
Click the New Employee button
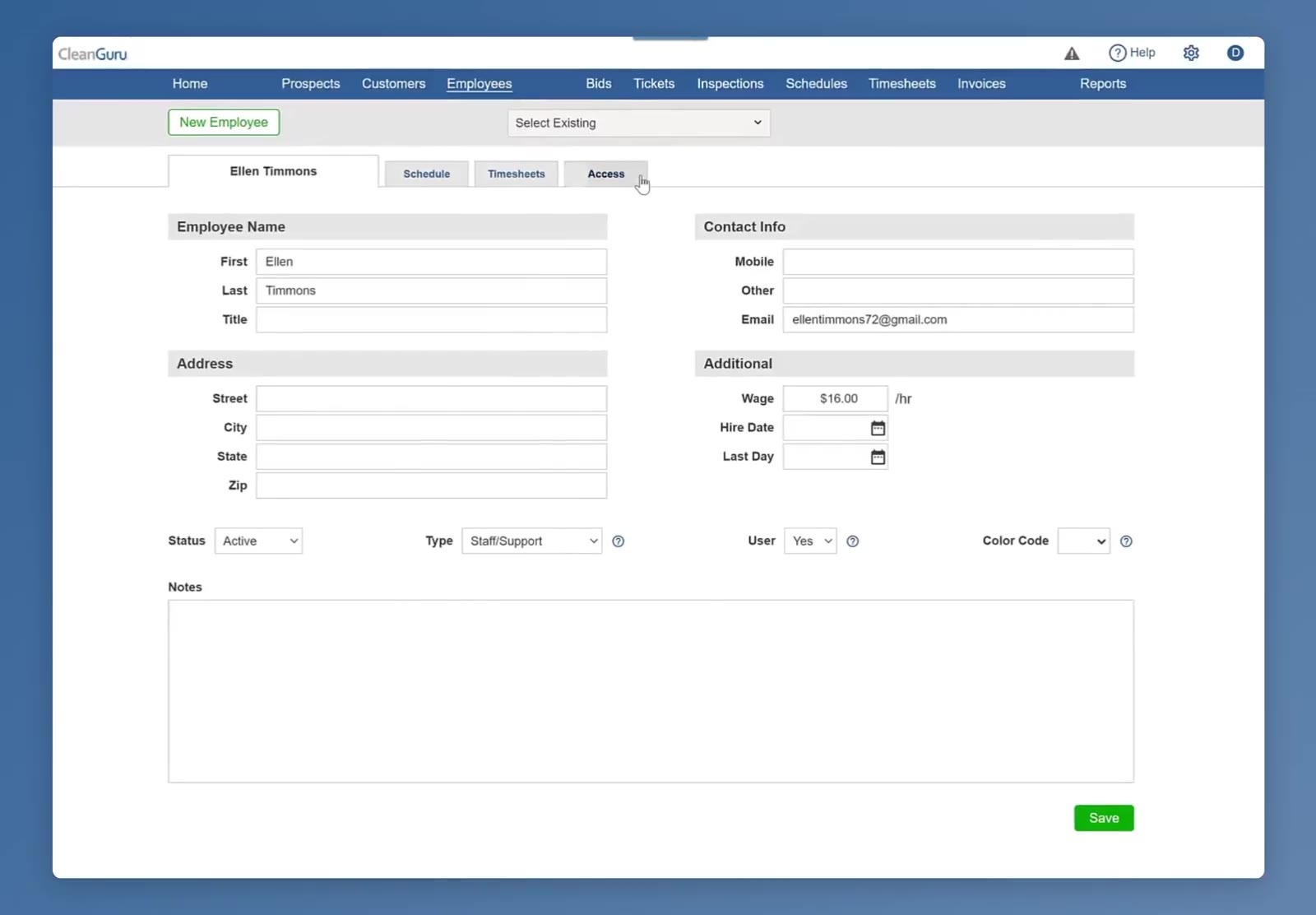[224, 123]
